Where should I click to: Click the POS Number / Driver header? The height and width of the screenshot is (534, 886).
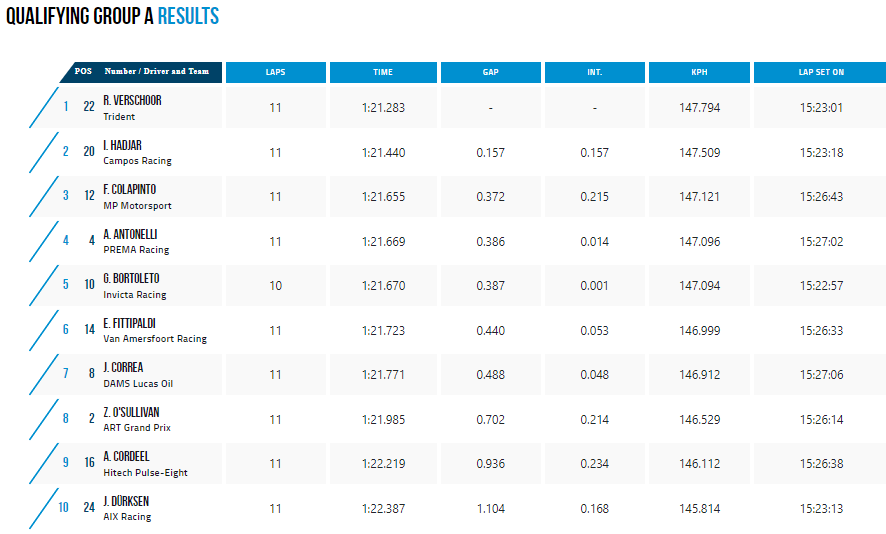coord(141,72)
